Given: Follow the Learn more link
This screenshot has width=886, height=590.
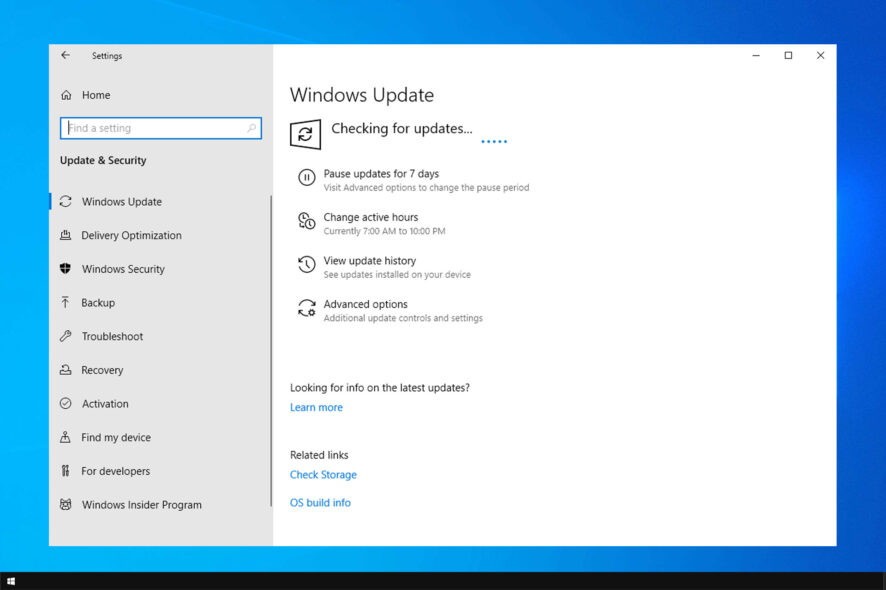Looking at the screenshot, I should click(x=316, y=407).
